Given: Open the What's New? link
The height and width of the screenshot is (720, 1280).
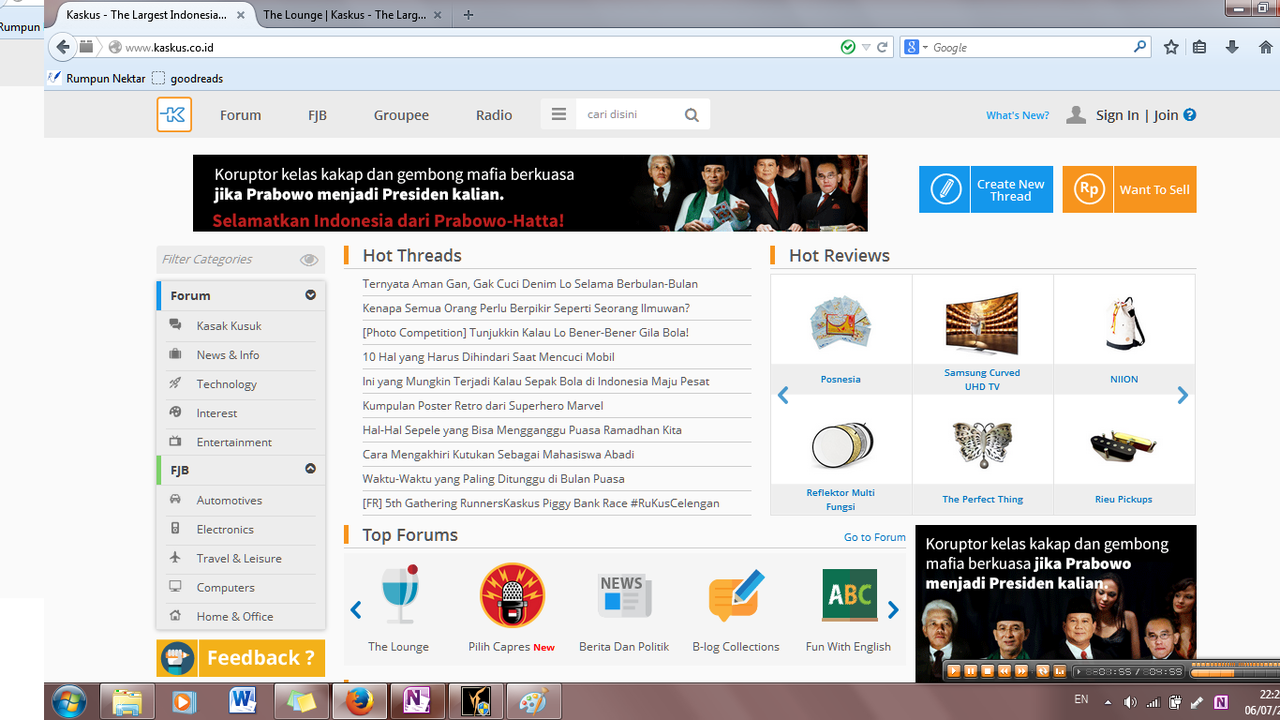Looking at the screenshot, I should [1017, 116].
